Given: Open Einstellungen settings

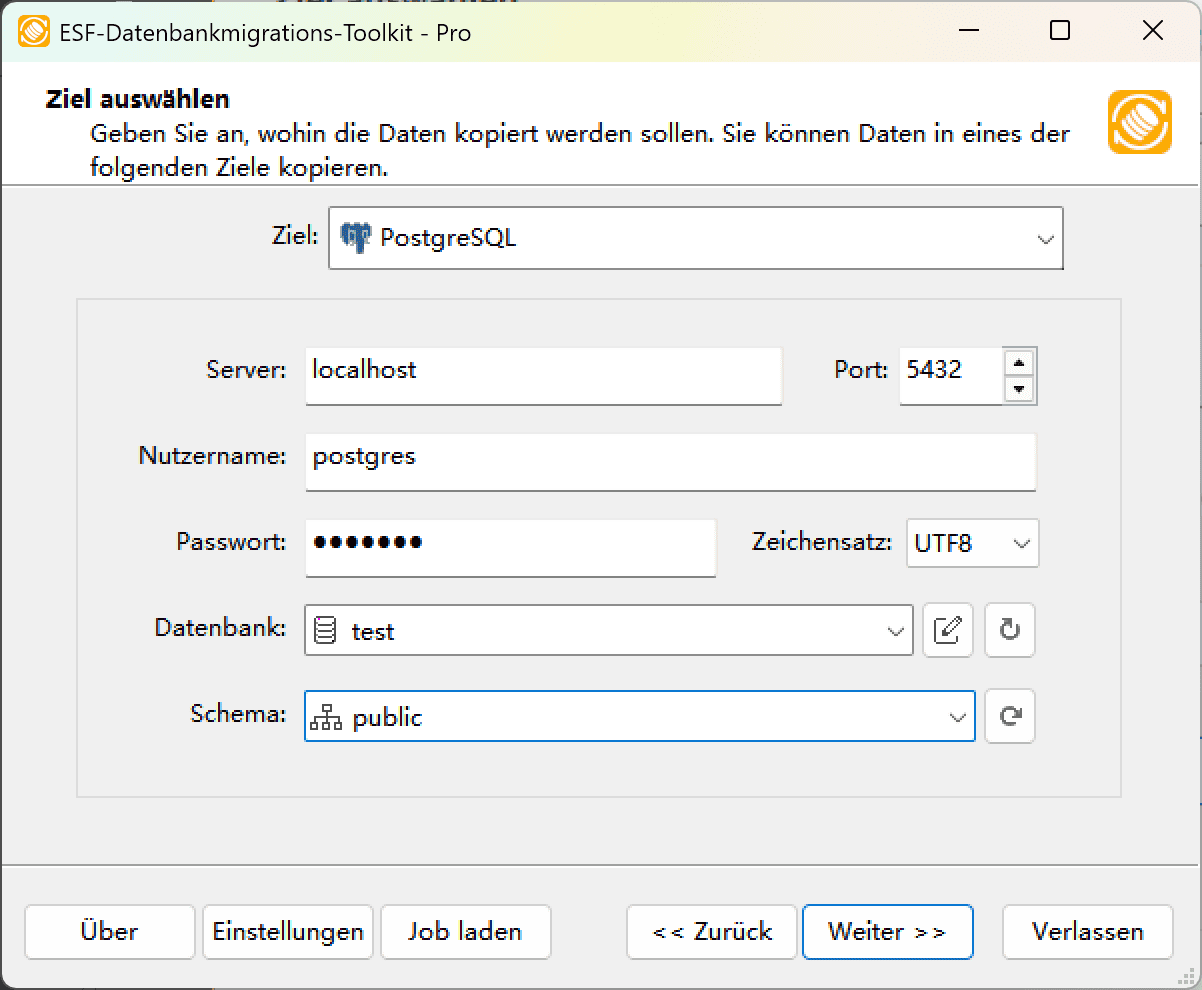Looking at the screenshot, I should point(287,931).
